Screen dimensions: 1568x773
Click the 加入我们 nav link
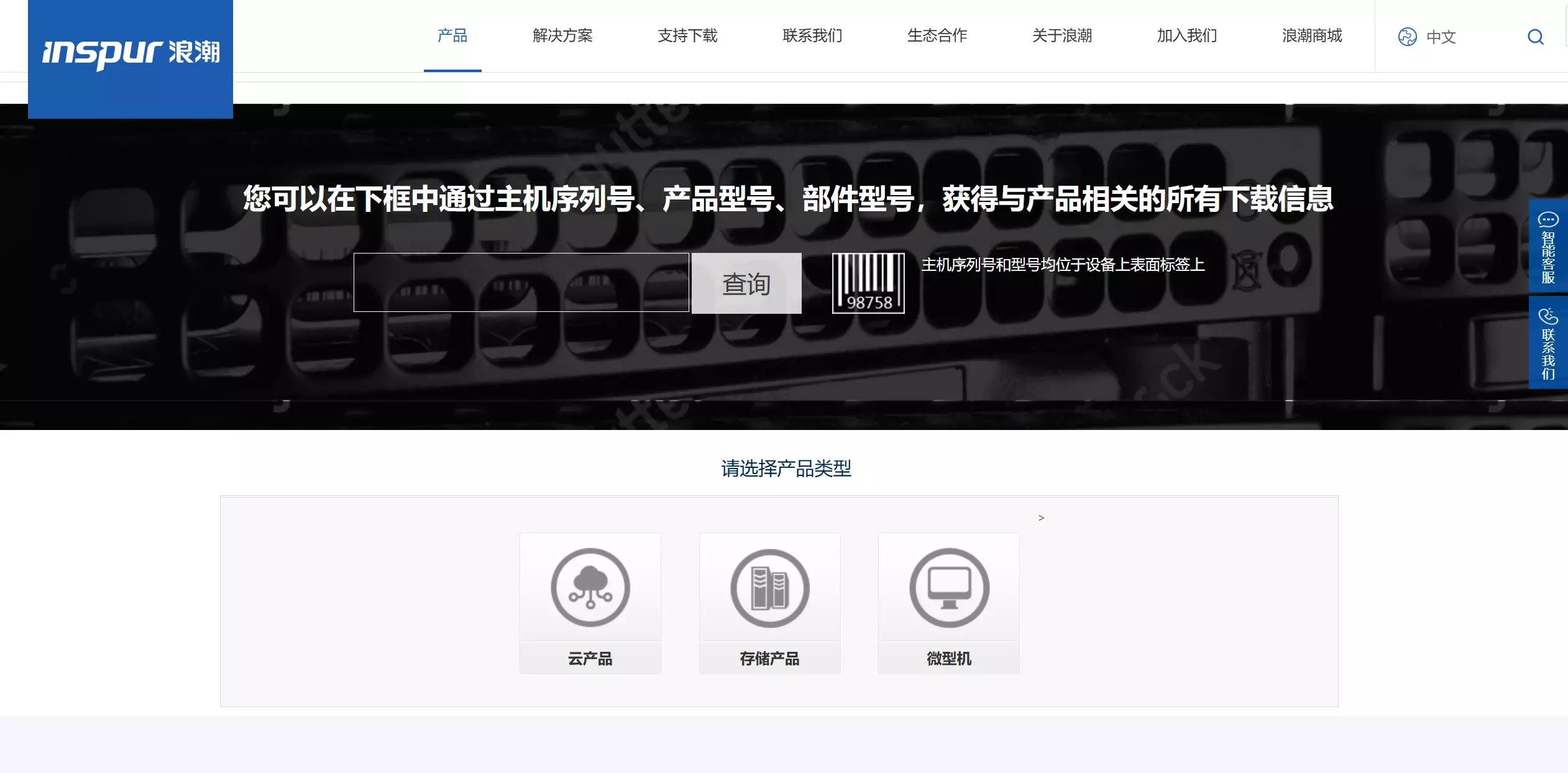click(x=1186, y=36)
